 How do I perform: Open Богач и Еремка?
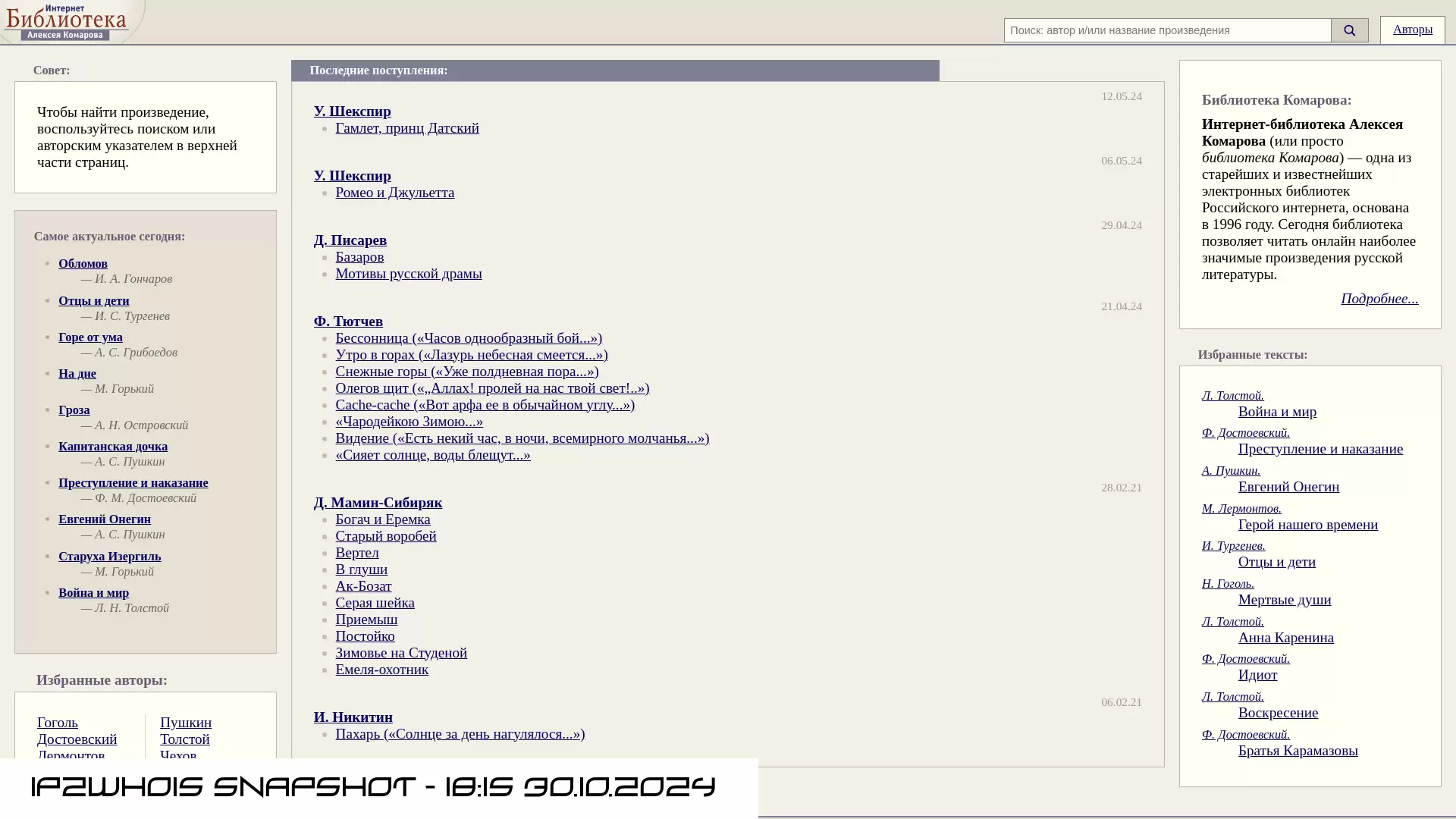[383, 519]
